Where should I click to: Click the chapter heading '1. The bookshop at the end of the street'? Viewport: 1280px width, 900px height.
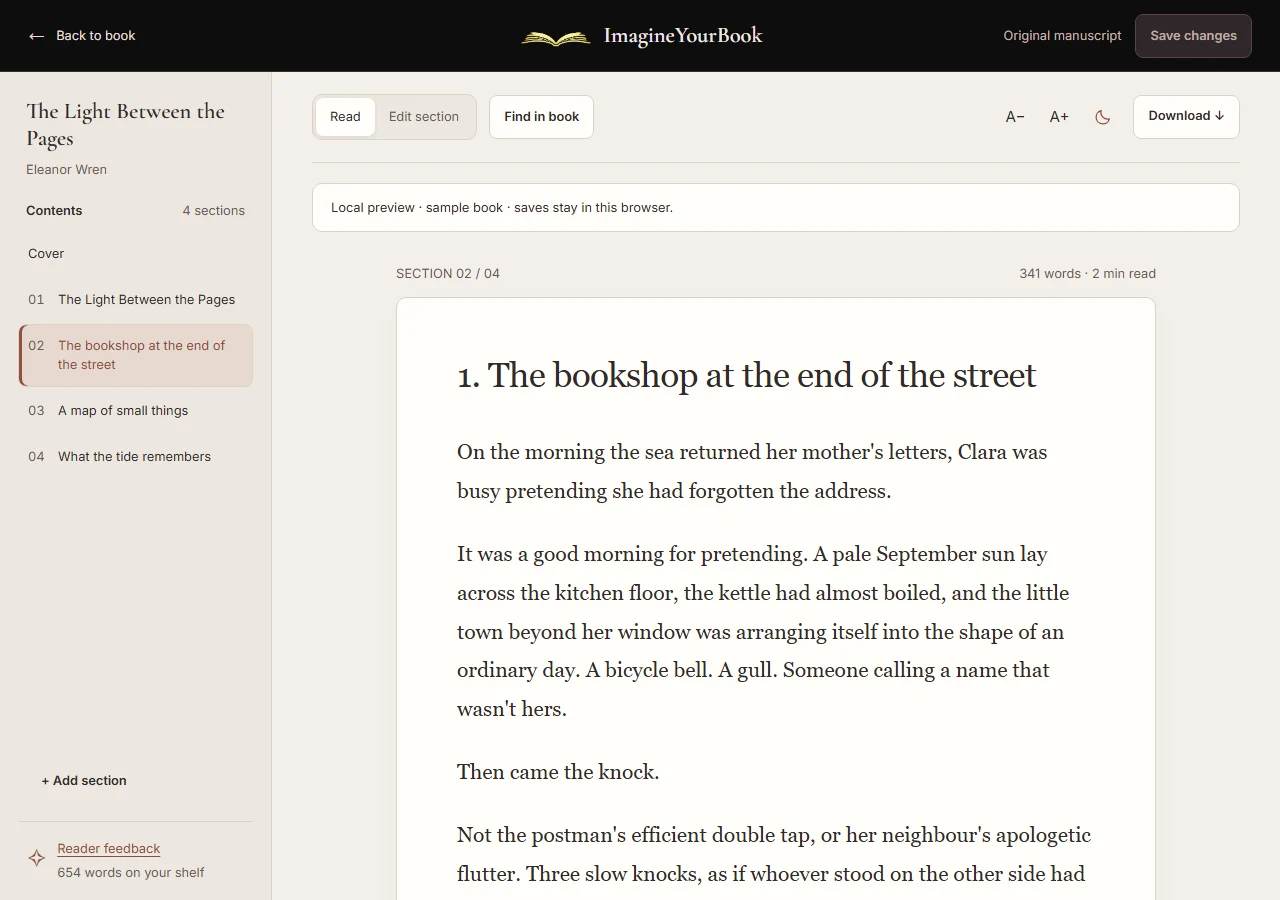[x=747, y=376]
